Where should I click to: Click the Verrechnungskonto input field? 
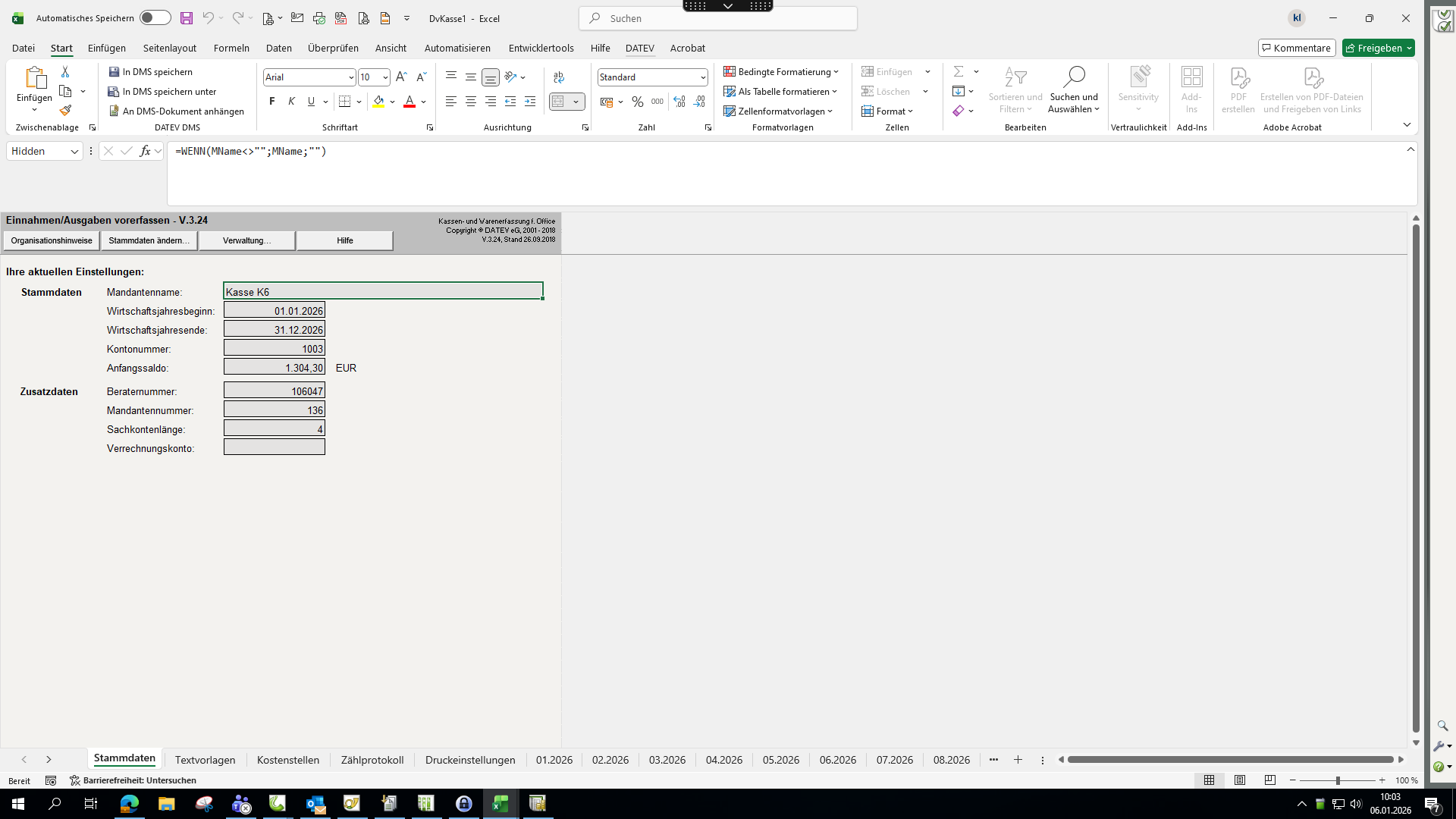pos(275,447)
